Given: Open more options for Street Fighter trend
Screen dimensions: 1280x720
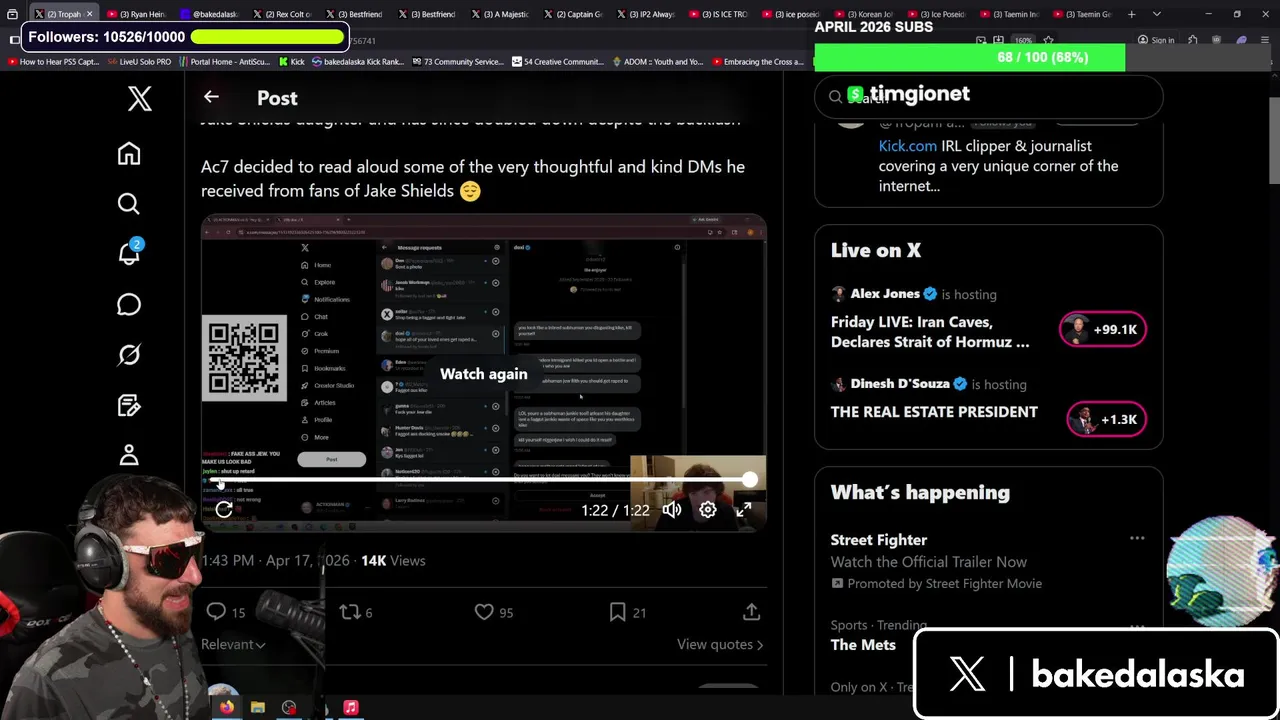Looking at the screenshot, I should 1137,539.
